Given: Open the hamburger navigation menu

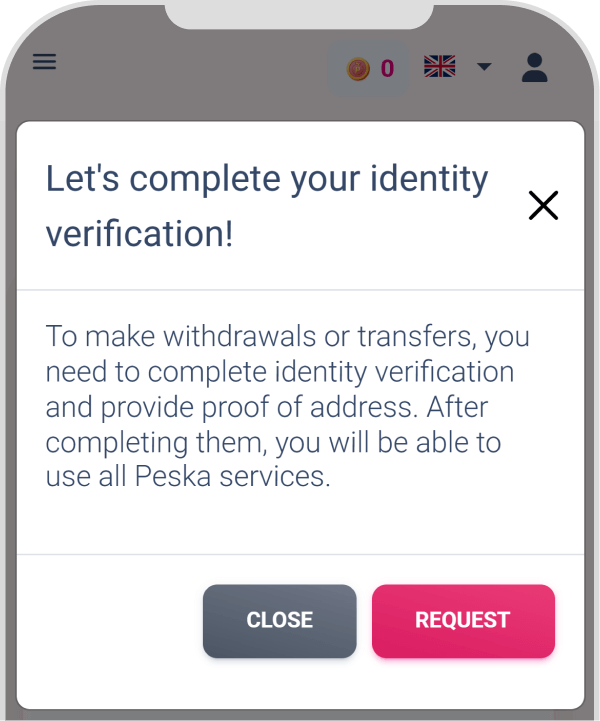Looking at the screenshot, I should tap(45, 62).
